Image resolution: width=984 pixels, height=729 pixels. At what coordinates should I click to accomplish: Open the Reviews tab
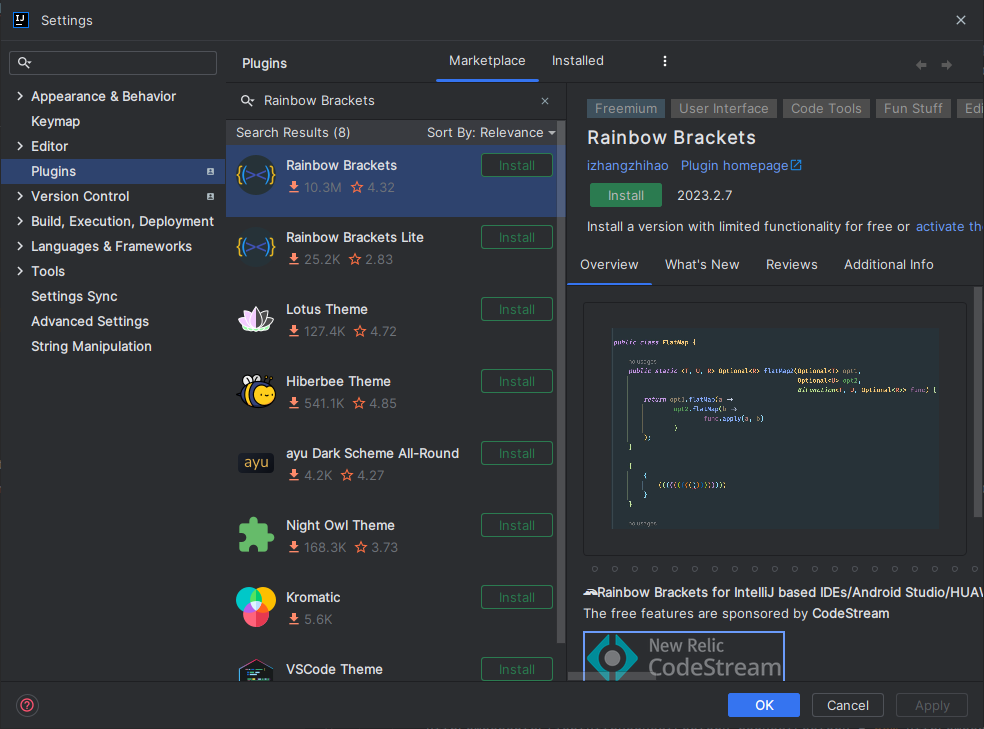pos(791,265)
